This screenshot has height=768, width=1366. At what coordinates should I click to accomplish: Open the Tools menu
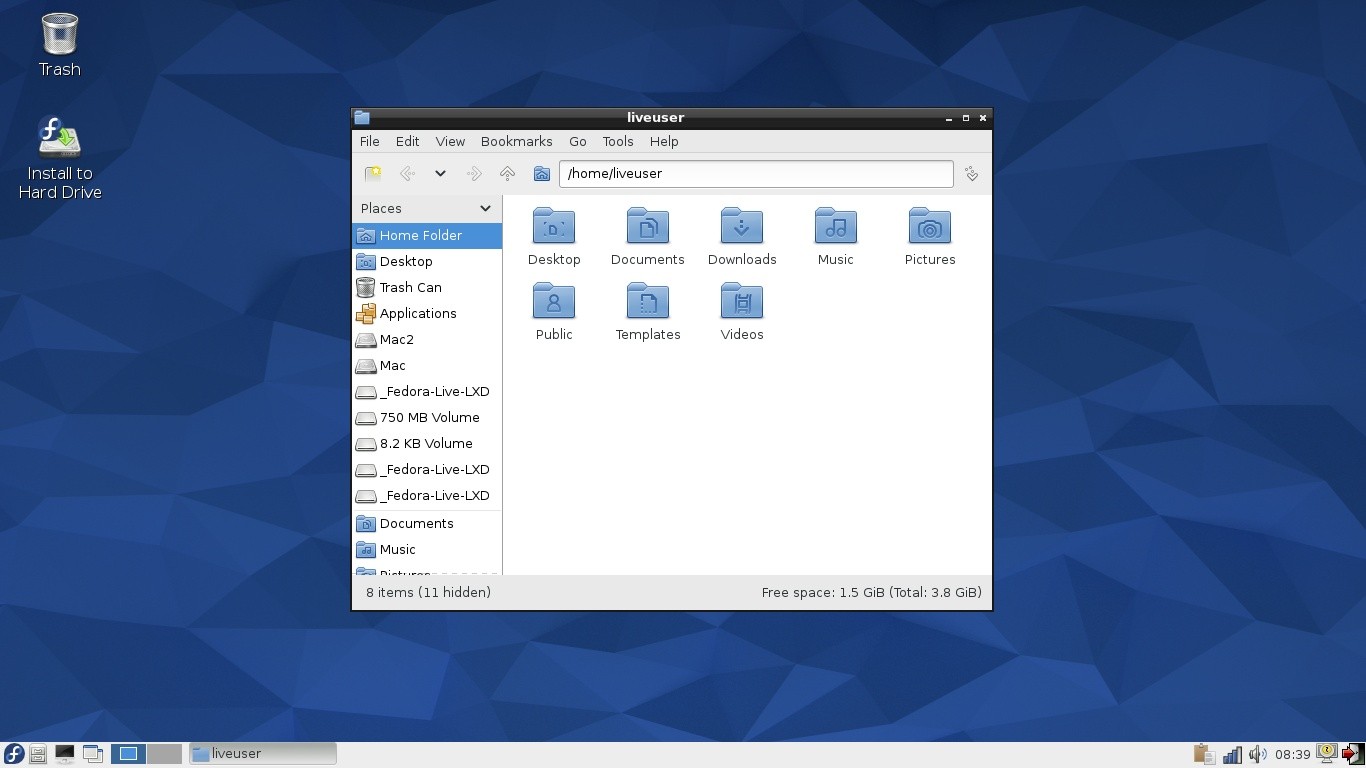pos(617,141)
